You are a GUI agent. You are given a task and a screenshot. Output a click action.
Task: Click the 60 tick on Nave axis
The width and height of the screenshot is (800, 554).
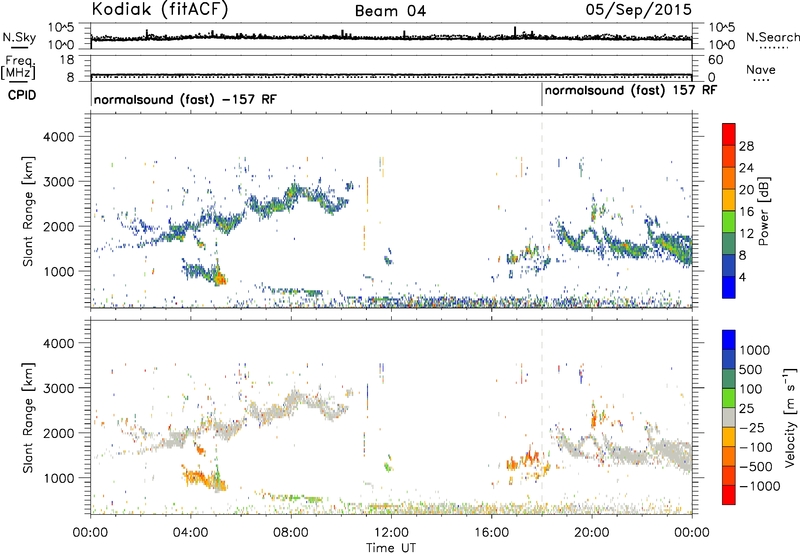(715, 60)
